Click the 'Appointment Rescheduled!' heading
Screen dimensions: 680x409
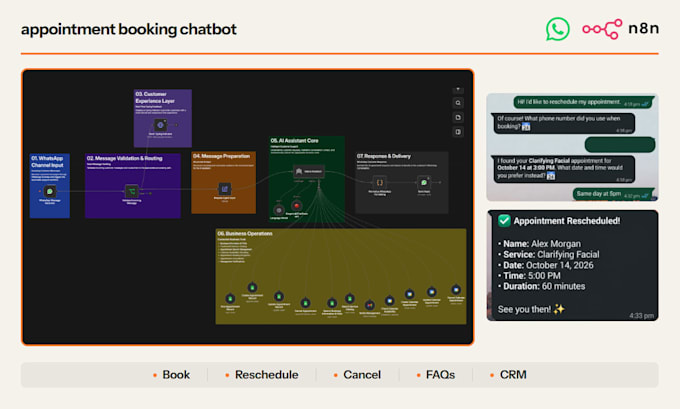pyautogui.click(x=567, y=221)
